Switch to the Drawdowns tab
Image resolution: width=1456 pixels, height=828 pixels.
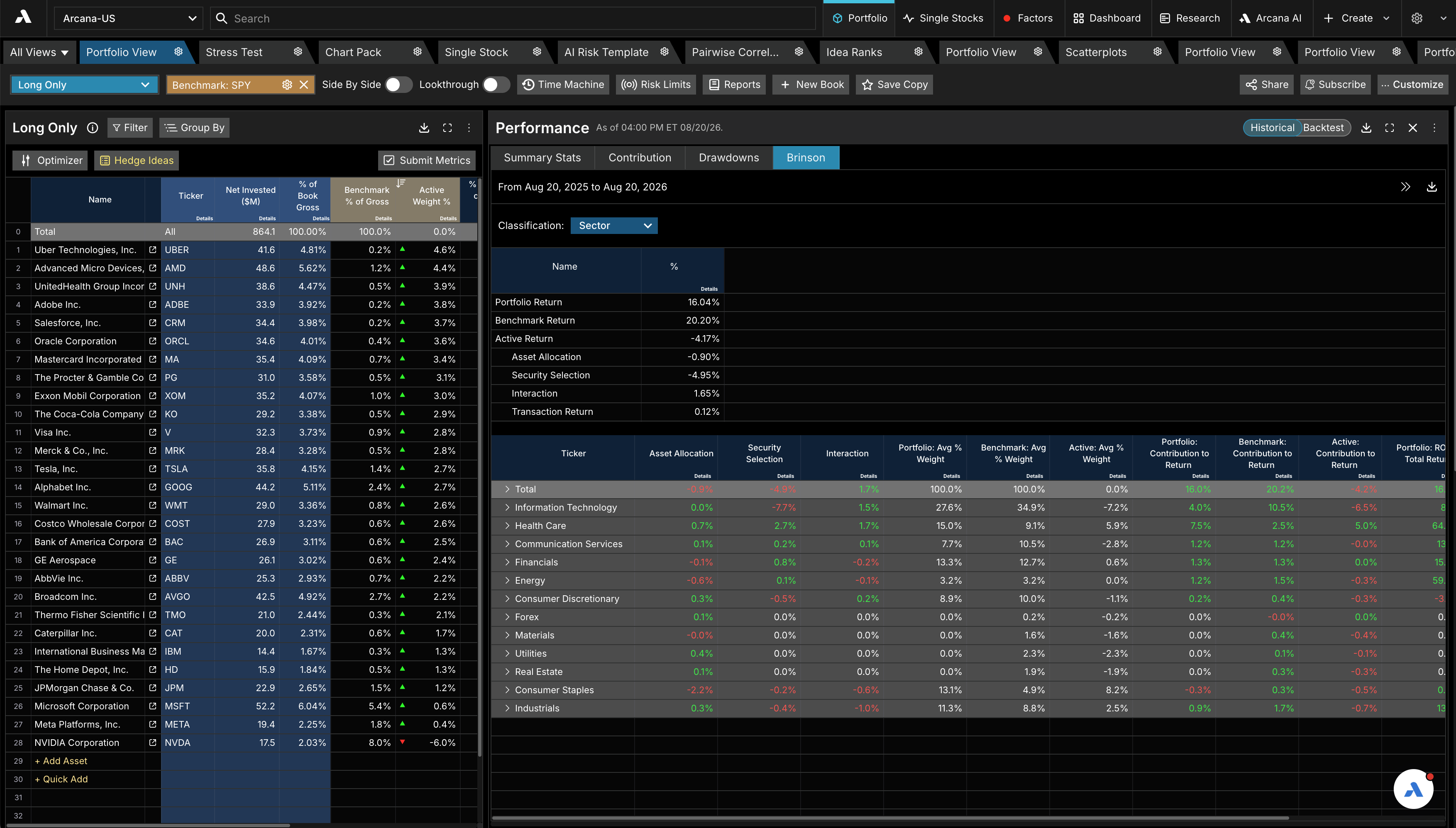click(x=729, y=158)
